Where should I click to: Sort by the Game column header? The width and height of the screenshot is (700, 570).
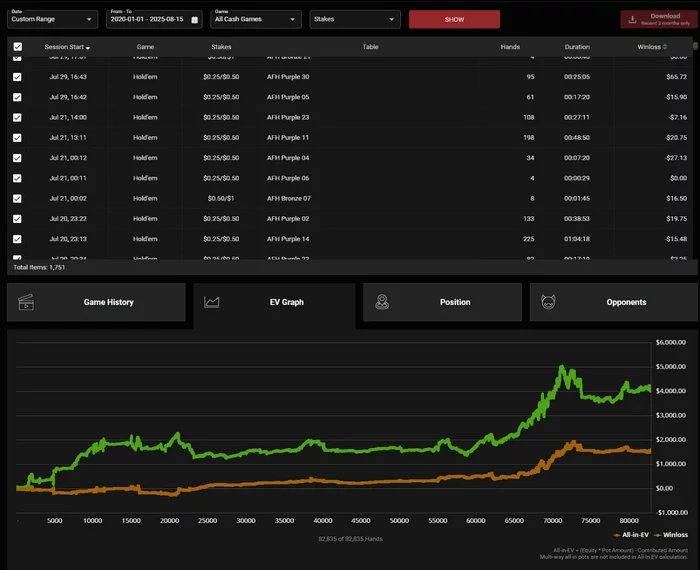[145, 47]
